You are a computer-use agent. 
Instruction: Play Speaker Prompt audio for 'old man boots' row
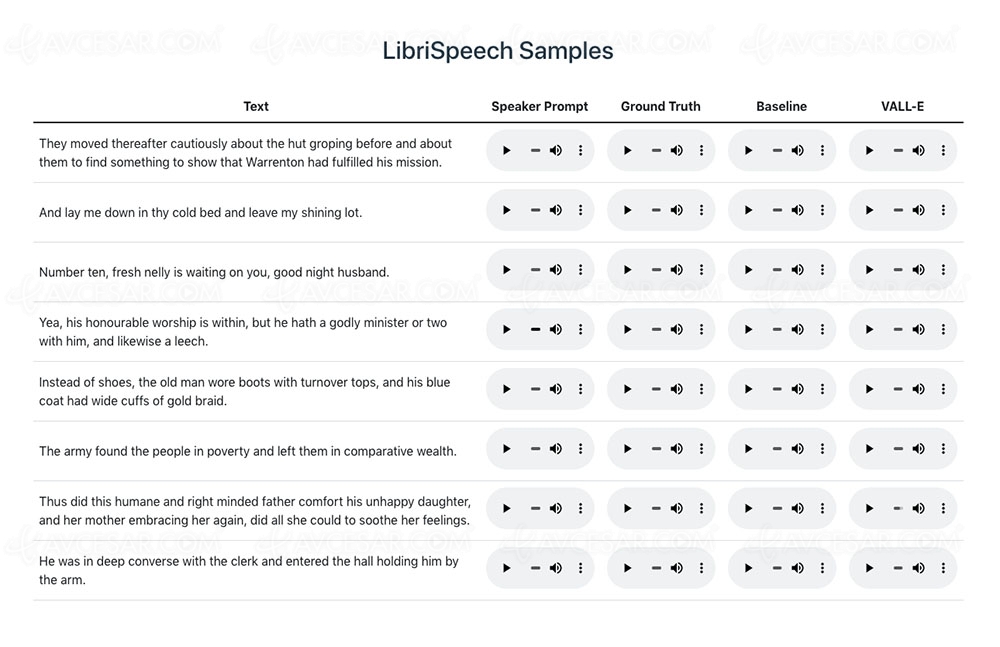[507, 389]
